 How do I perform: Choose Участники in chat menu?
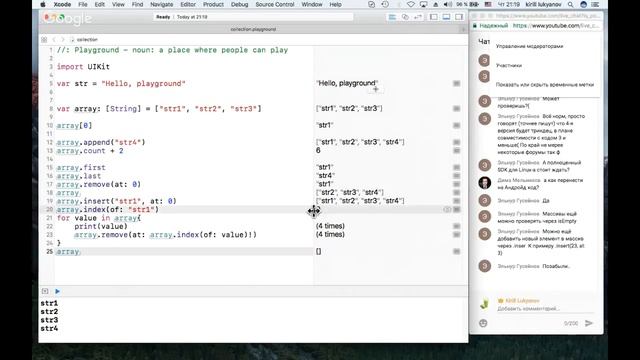[509, 65]
